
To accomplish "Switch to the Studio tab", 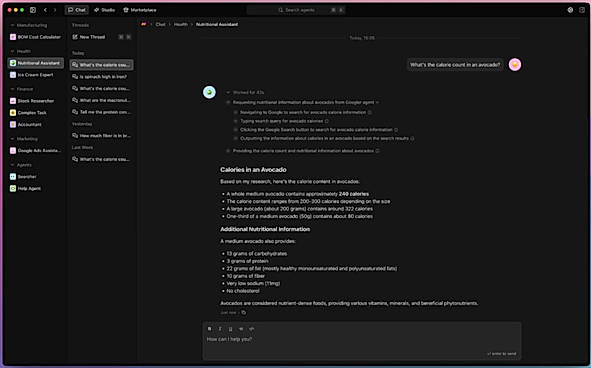I will point(104,10).
